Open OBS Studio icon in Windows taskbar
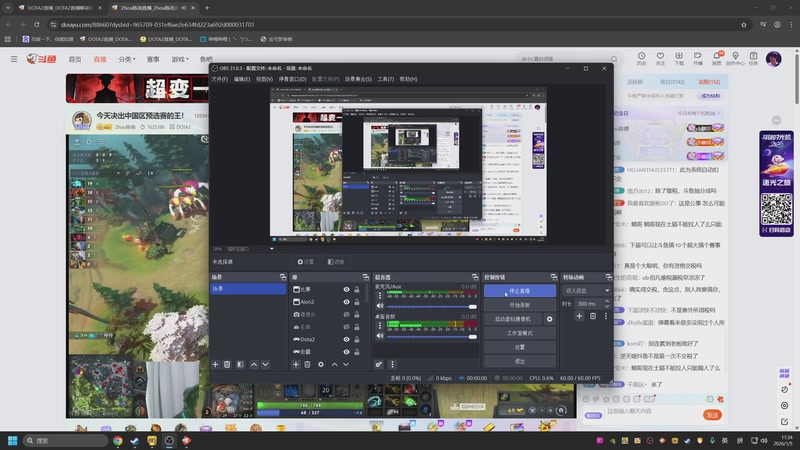800x450 pixels. pyautogui.click(x=169, y=440)
